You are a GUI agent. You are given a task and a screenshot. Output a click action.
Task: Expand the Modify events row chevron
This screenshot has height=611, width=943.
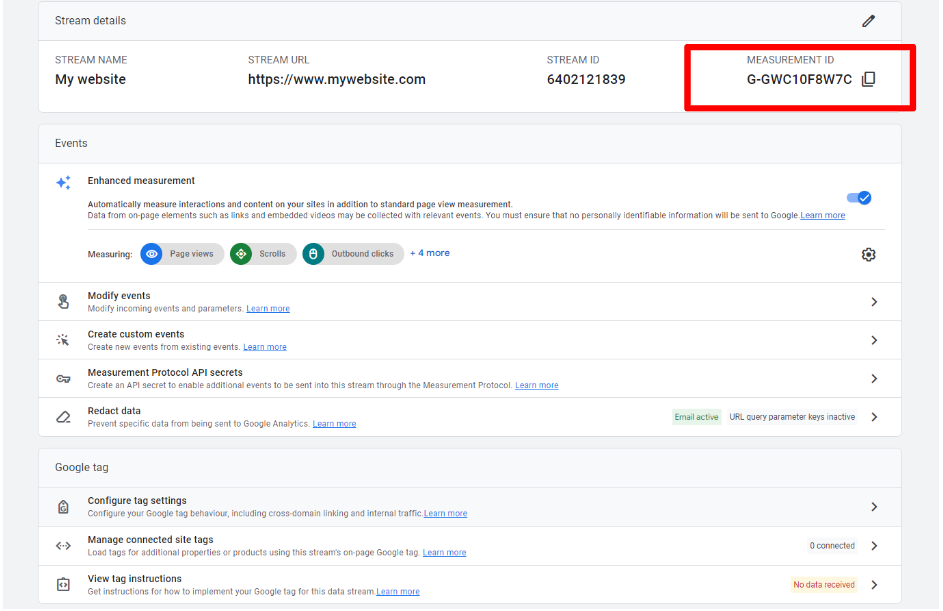point(874,302)
